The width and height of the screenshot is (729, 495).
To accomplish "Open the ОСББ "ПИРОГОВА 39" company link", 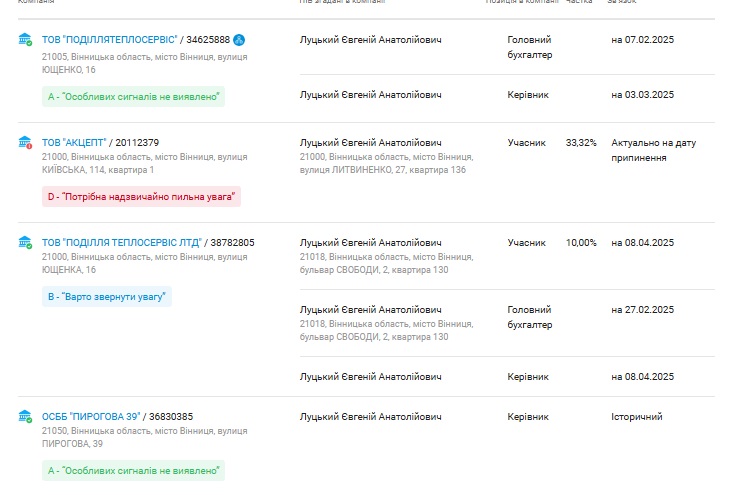I will (x=91, y=417).
